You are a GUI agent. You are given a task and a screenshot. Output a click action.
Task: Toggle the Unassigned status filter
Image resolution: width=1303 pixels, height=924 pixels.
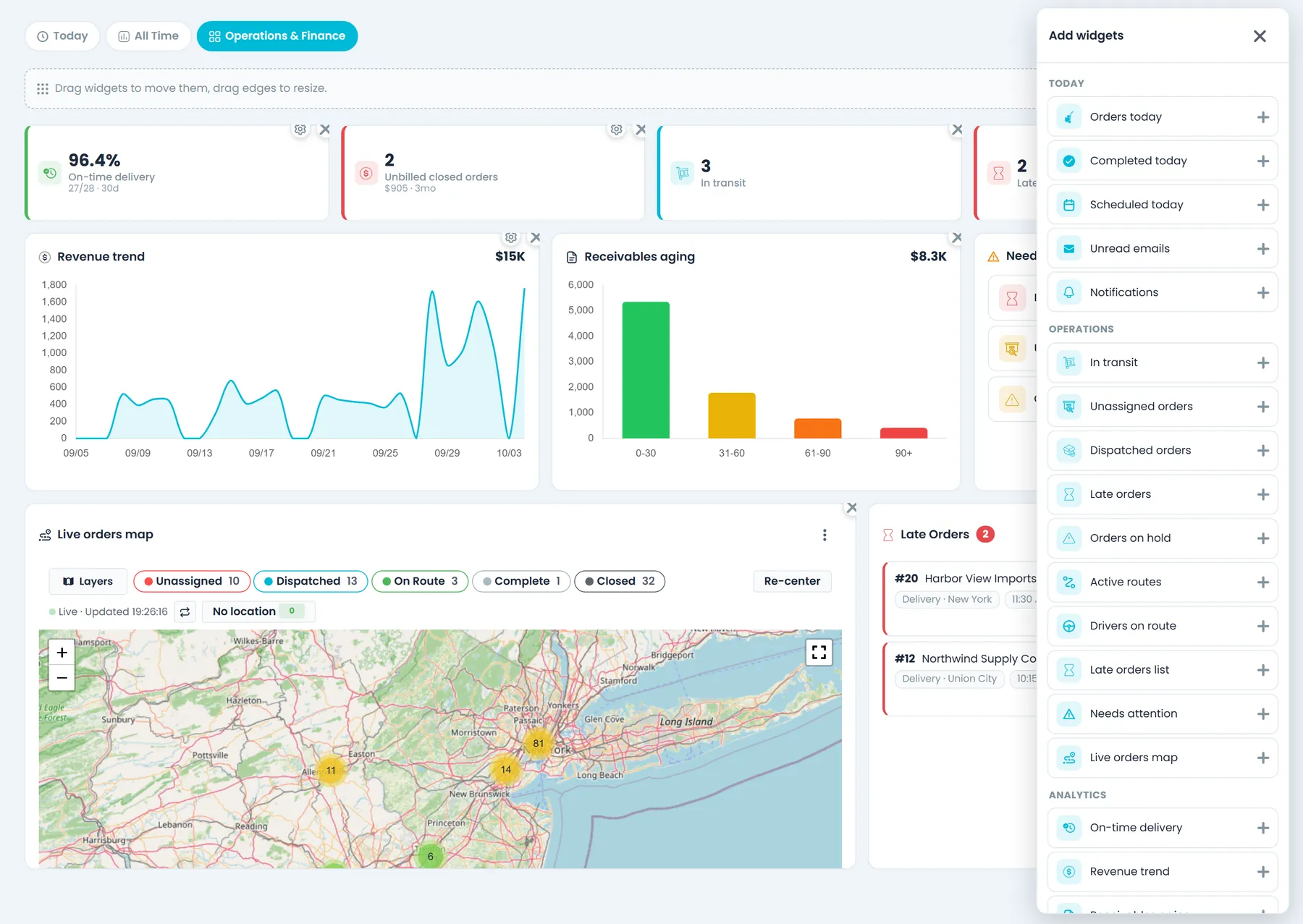[x=192, y=581]
